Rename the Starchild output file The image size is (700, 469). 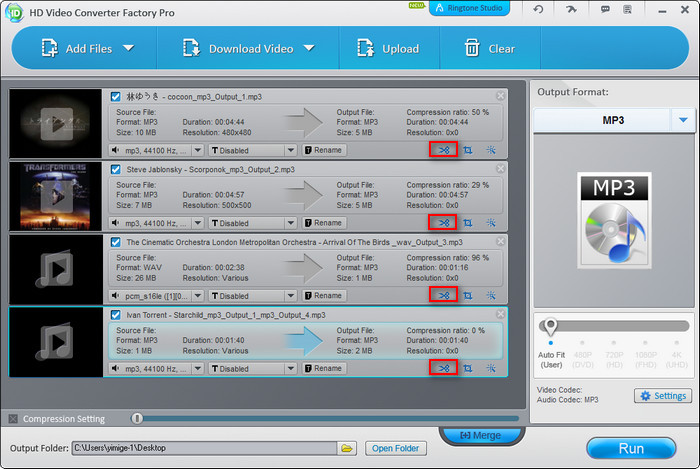coord(324,368)
